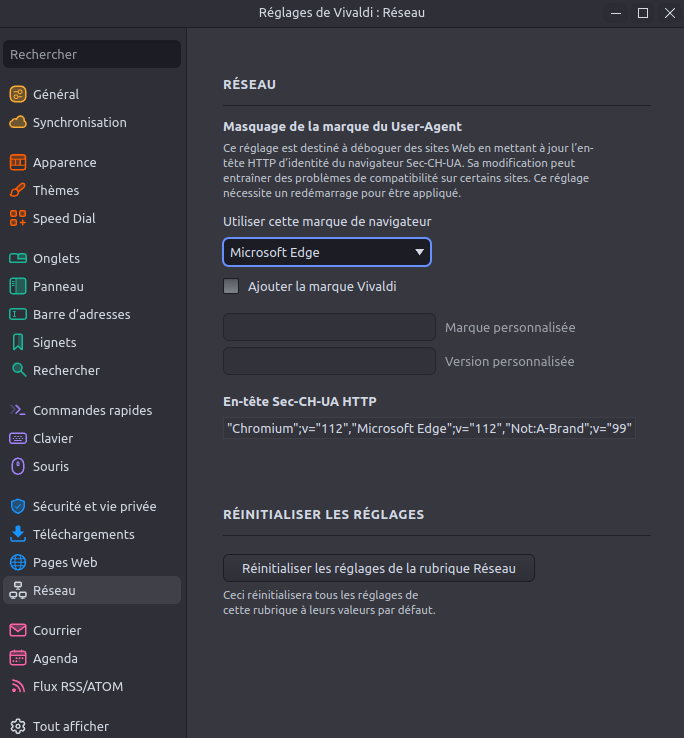The image size is (684, 738).
Task: Click the Réseau network icon
Action: pyautogui.click(x=18, y=590)
